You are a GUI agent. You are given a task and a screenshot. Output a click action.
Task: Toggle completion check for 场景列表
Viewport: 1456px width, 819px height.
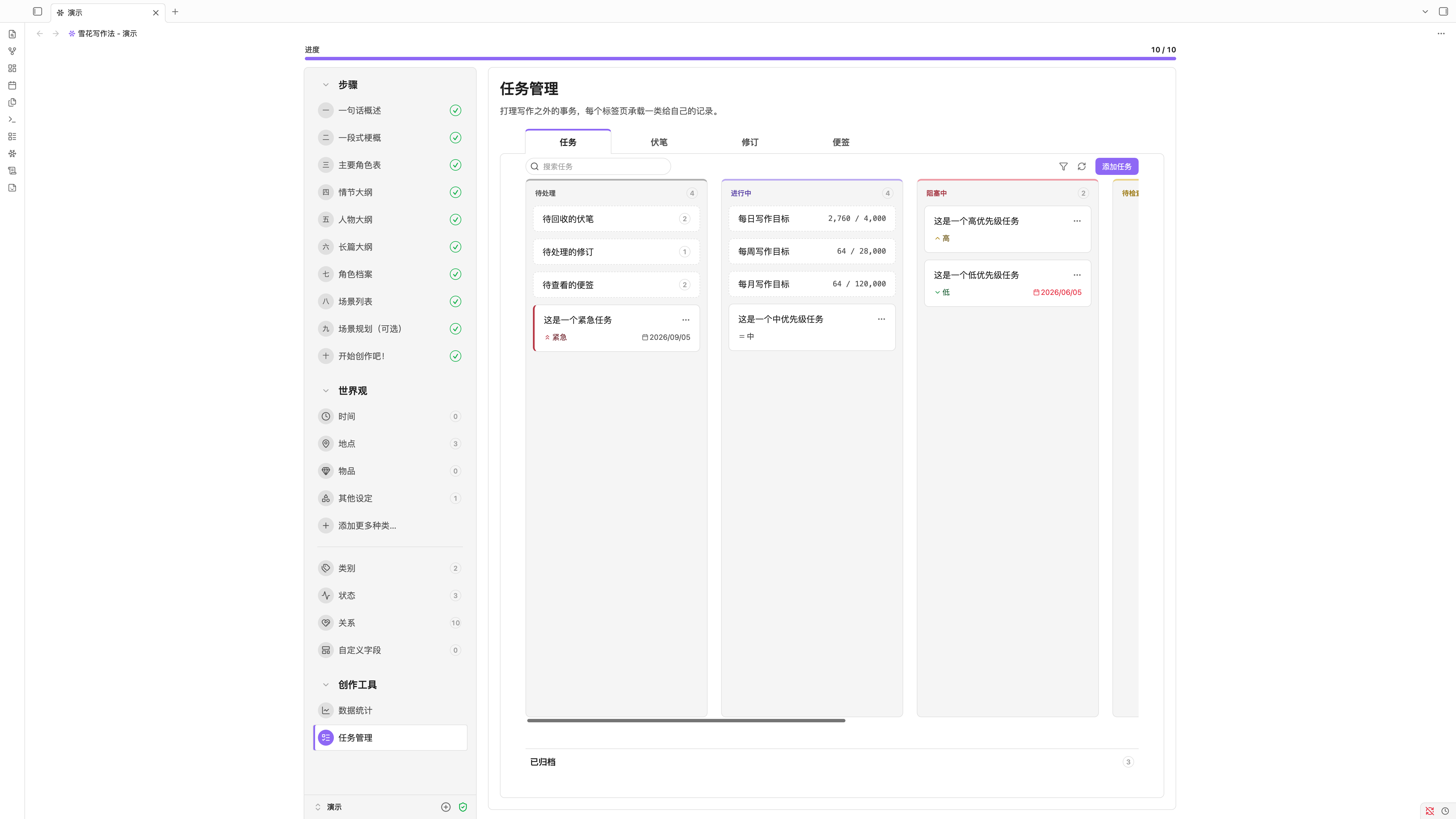455,302
